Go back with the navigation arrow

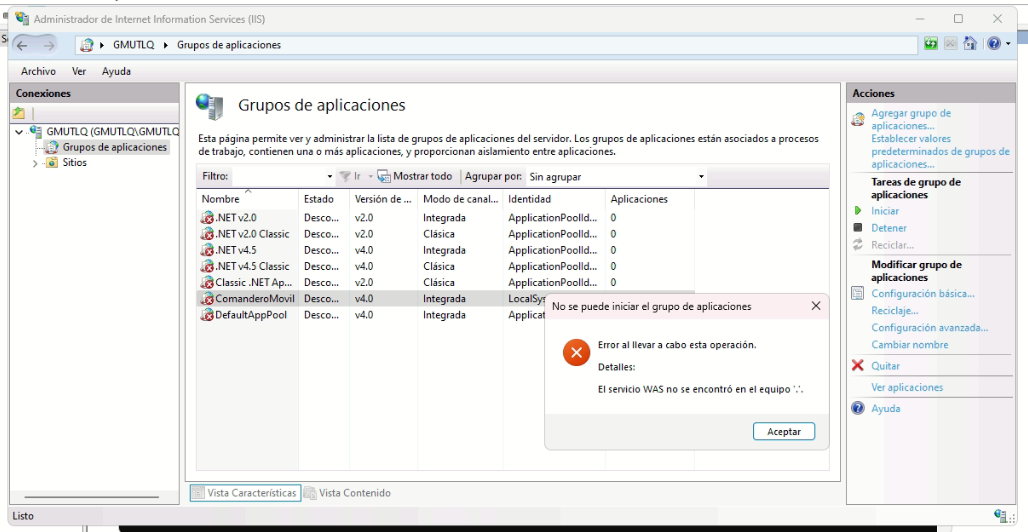22,45
